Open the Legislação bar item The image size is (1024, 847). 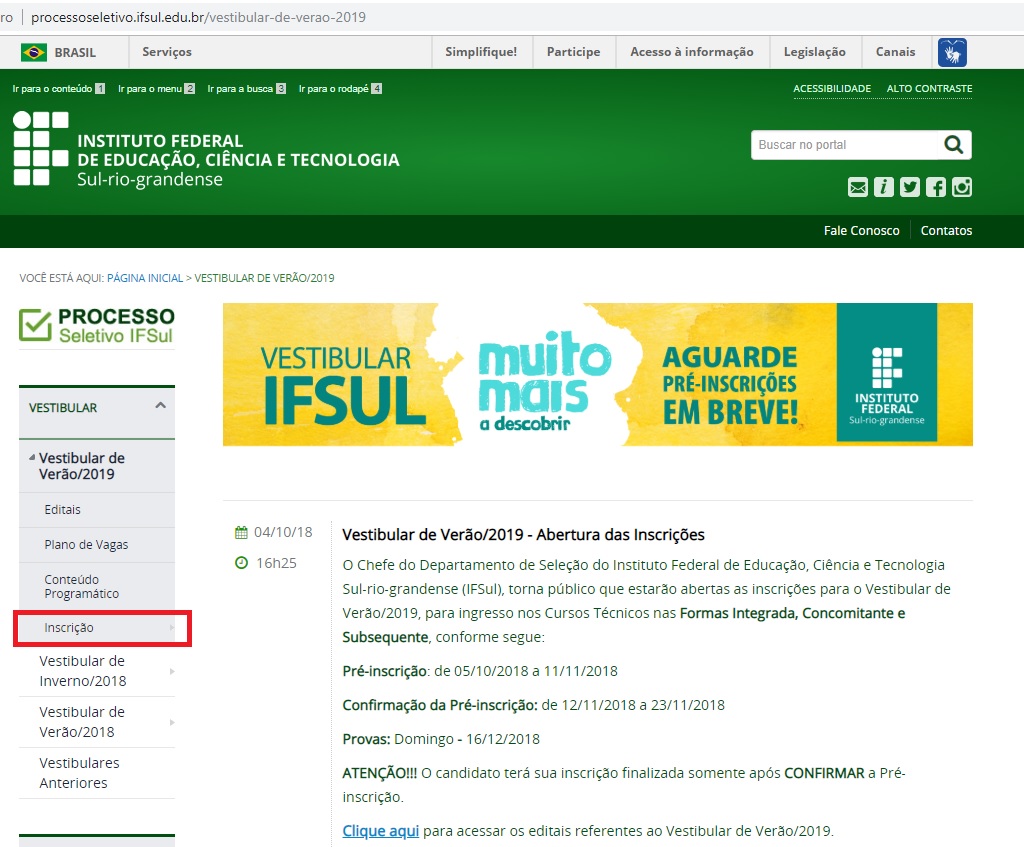[x=814, y=52]
